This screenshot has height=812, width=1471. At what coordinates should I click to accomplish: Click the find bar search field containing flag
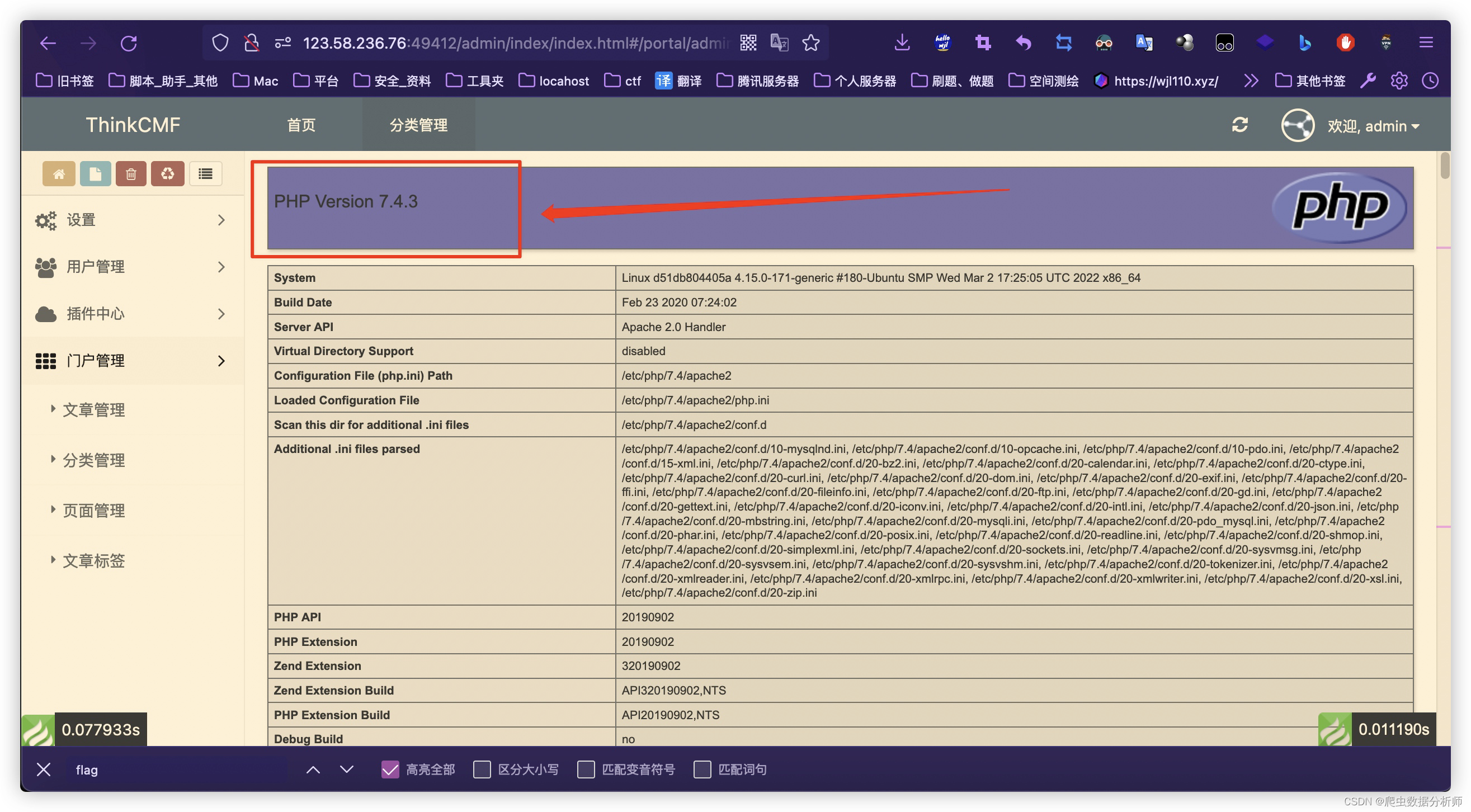point(177,769)
